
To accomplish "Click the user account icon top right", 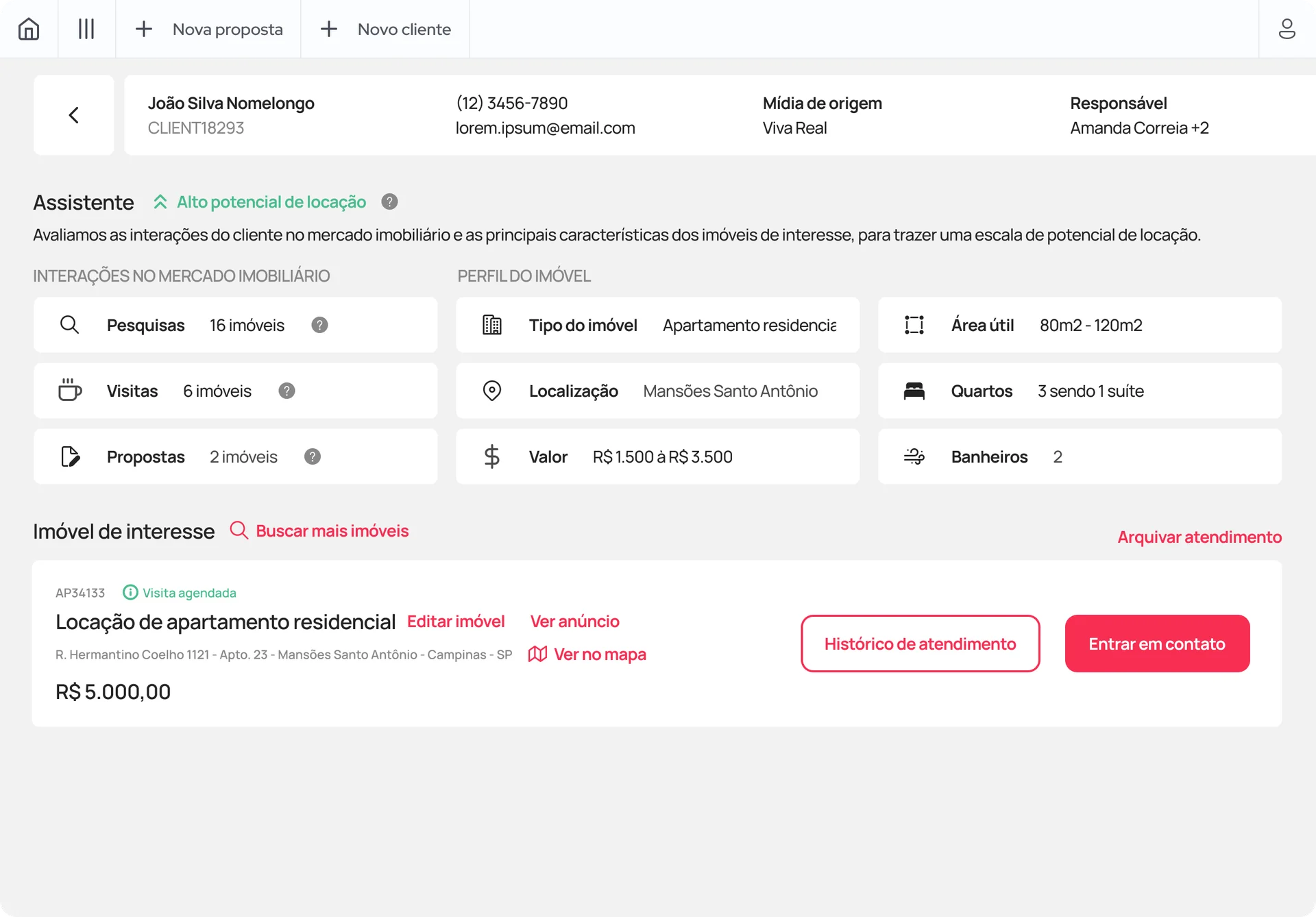I will [x=1289, y=29].
